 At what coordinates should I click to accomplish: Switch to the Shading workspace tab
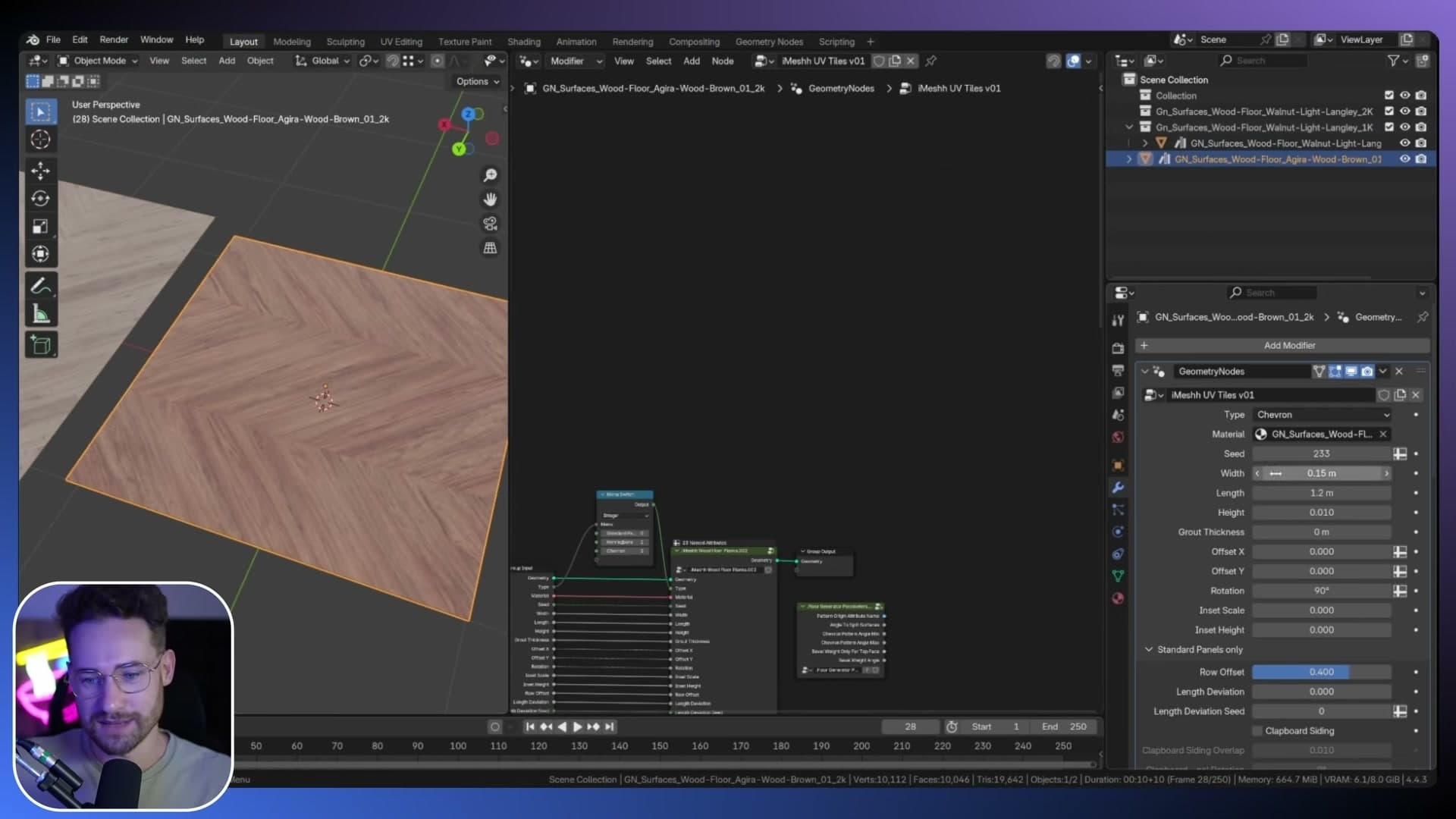523,42
